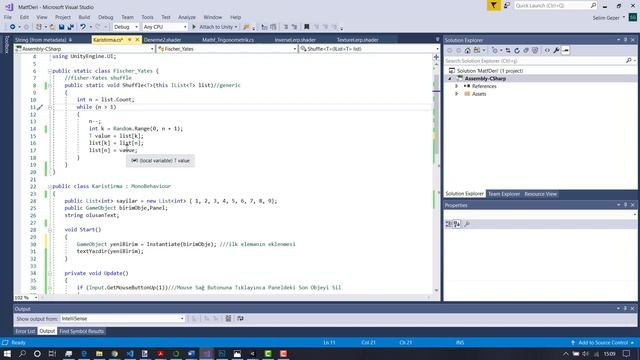Click the Save icon in the toolbar

(x=61, y=27)
